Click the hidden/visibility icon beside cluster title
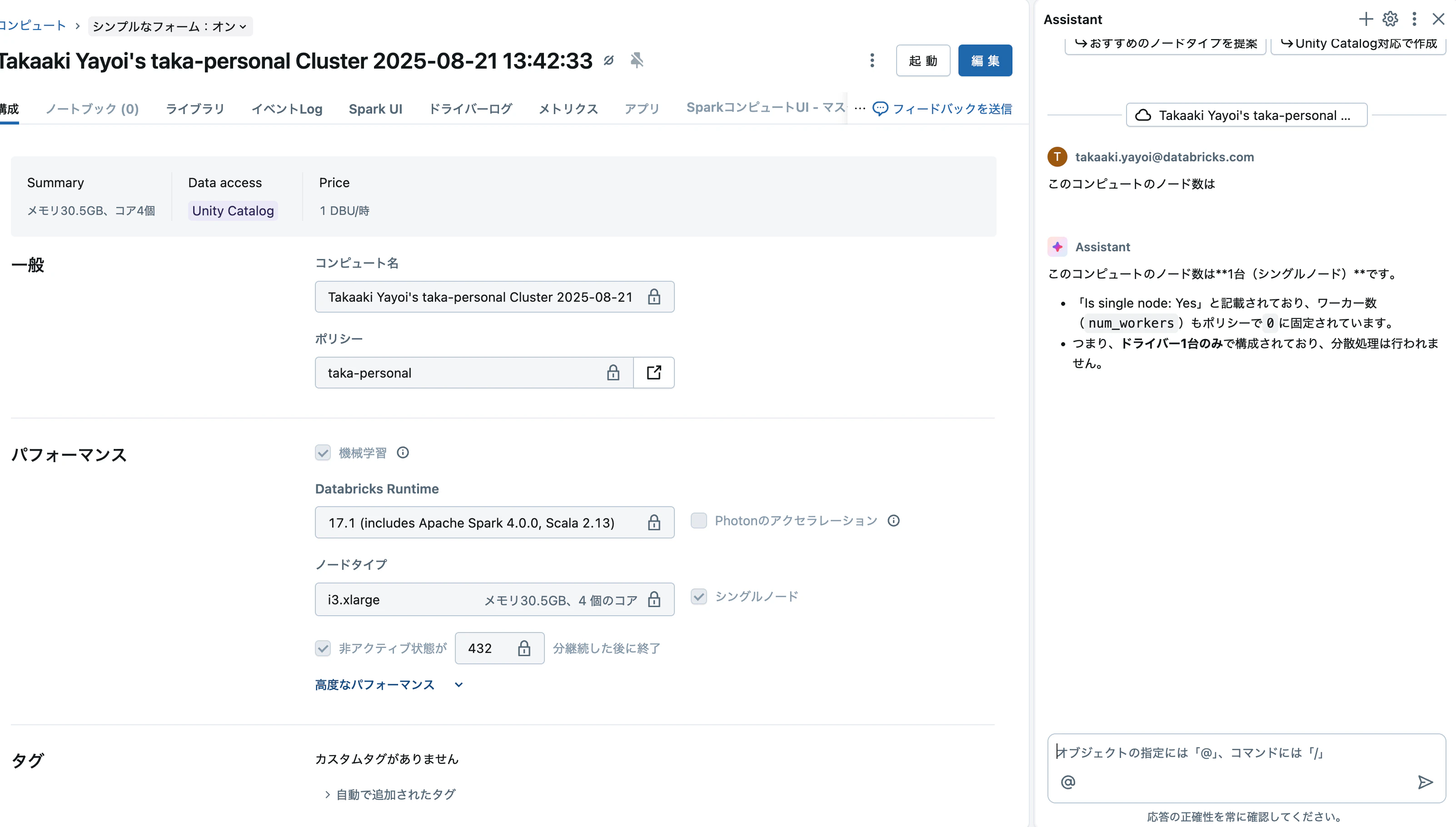Image resolution: width=1456 pixels, height=827 pixels. 609,60
